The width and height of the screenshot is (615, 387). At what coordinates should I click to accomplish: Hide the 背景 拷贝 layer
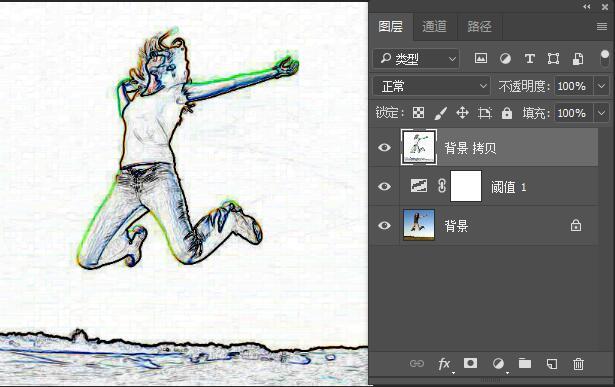(384, 147)
